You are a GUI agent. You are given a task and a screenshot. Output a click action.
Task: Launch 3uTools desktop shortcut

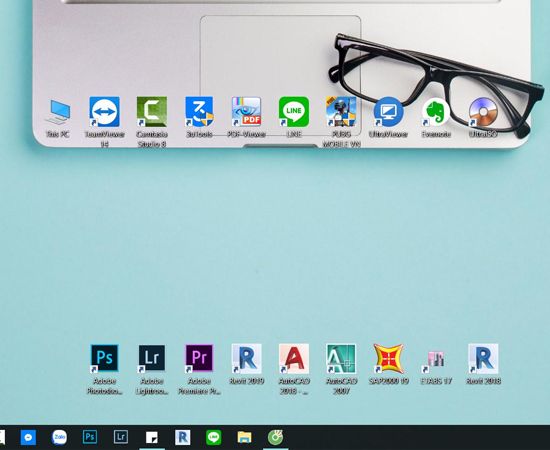[x=199, y=112]
